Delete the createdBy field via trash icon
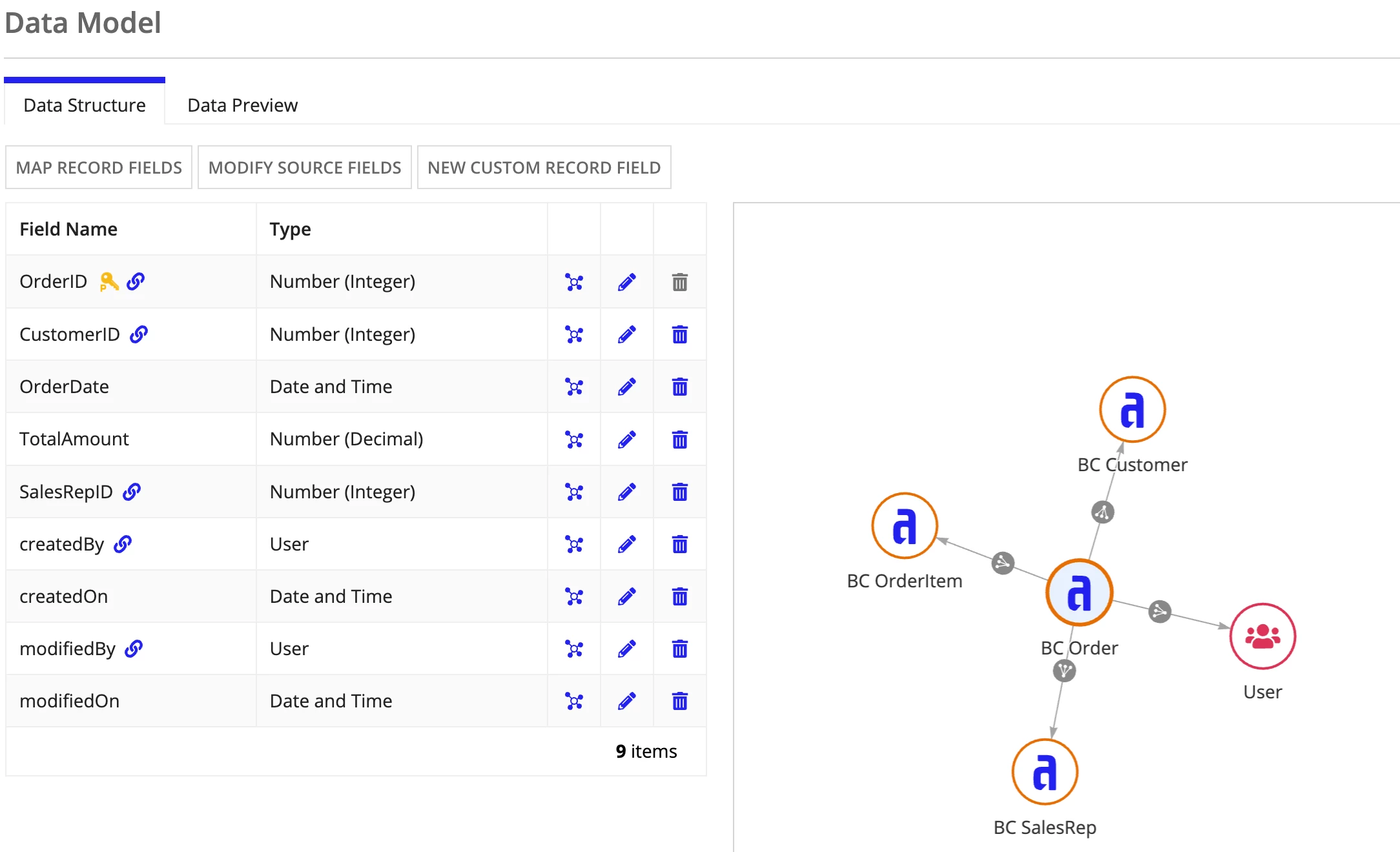This screenshot has width=1400, height=852. tap(680, 544)
